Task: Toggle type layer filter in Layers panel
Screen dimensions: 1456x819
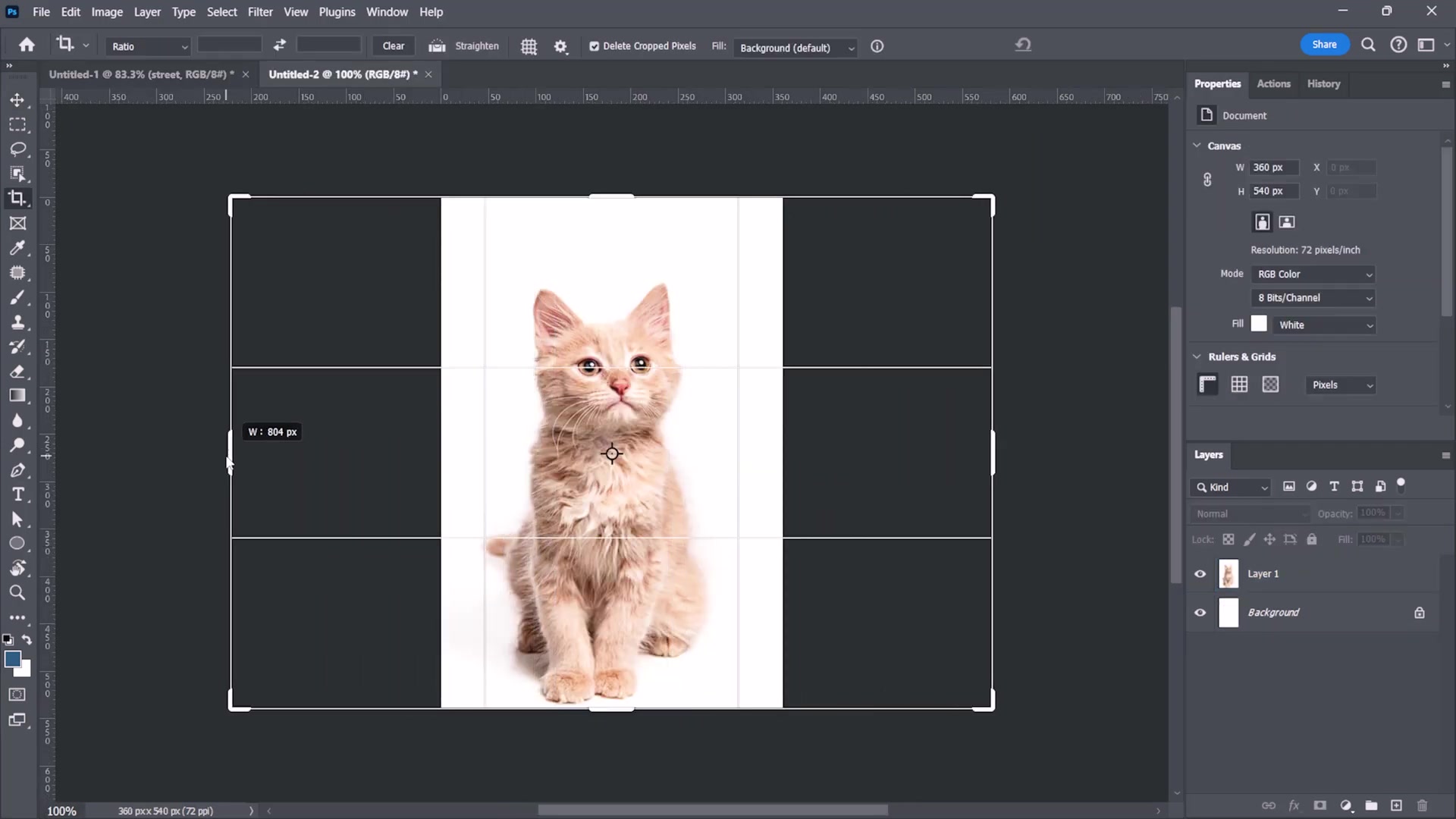Action: point(1334,487)
